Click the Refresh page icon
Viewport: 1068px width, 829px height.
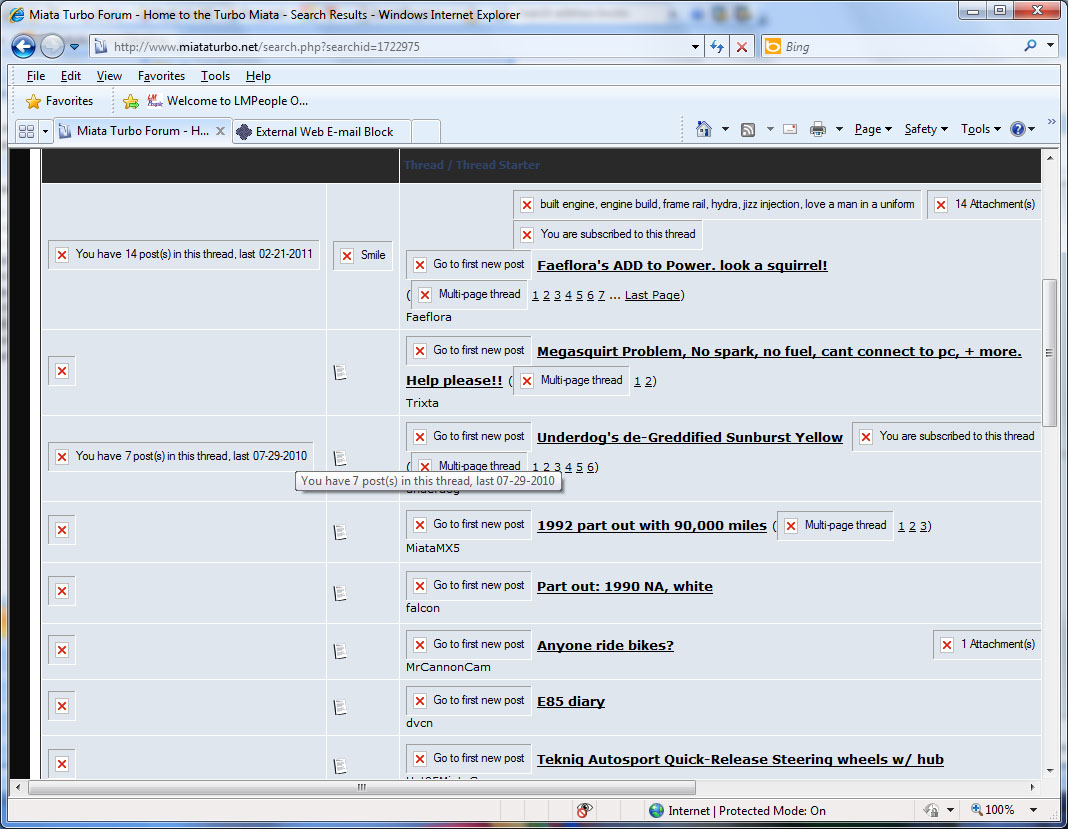tap(717, 47)
